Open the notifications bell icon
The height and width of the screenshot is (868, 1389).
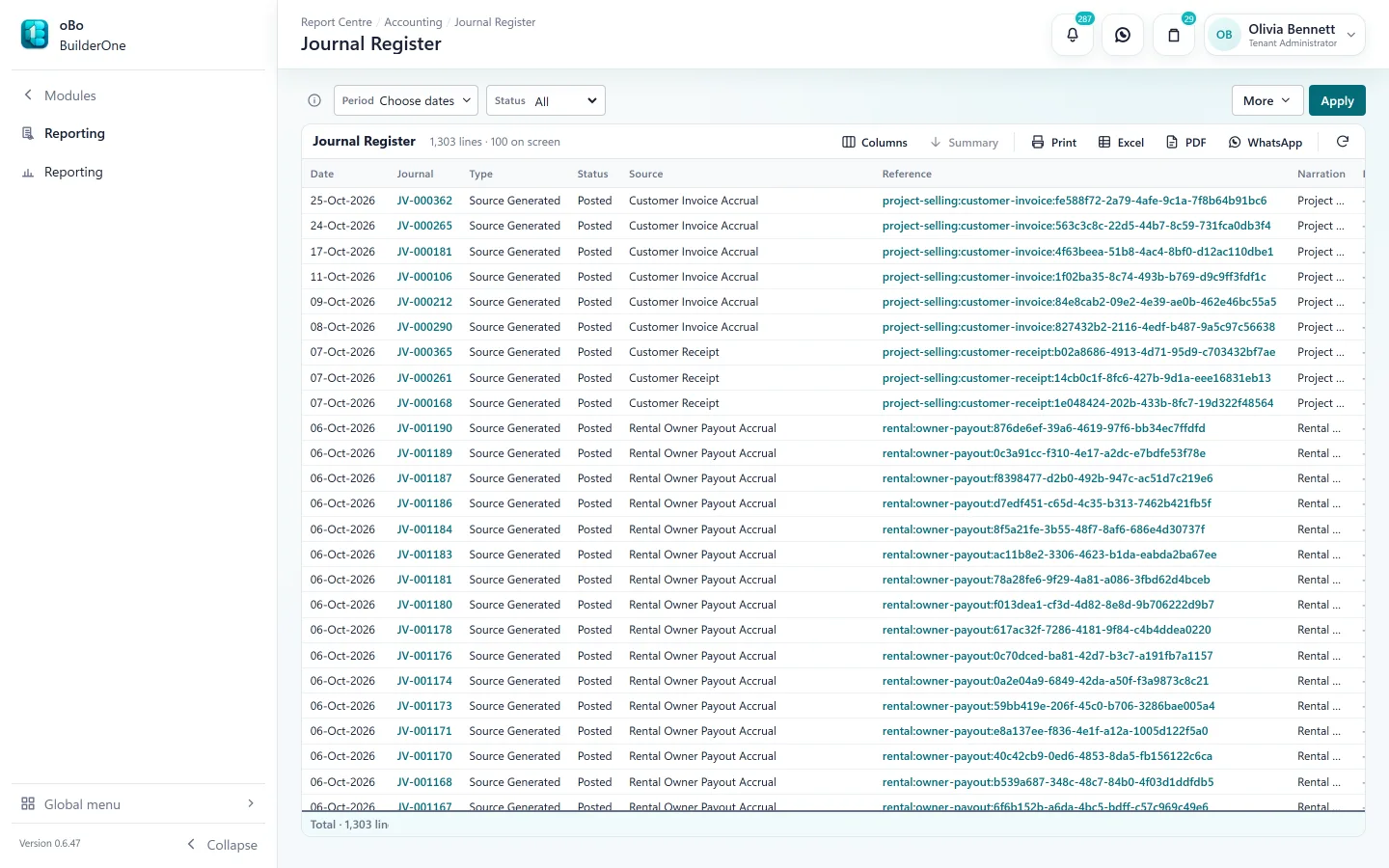pos(1073,35)
